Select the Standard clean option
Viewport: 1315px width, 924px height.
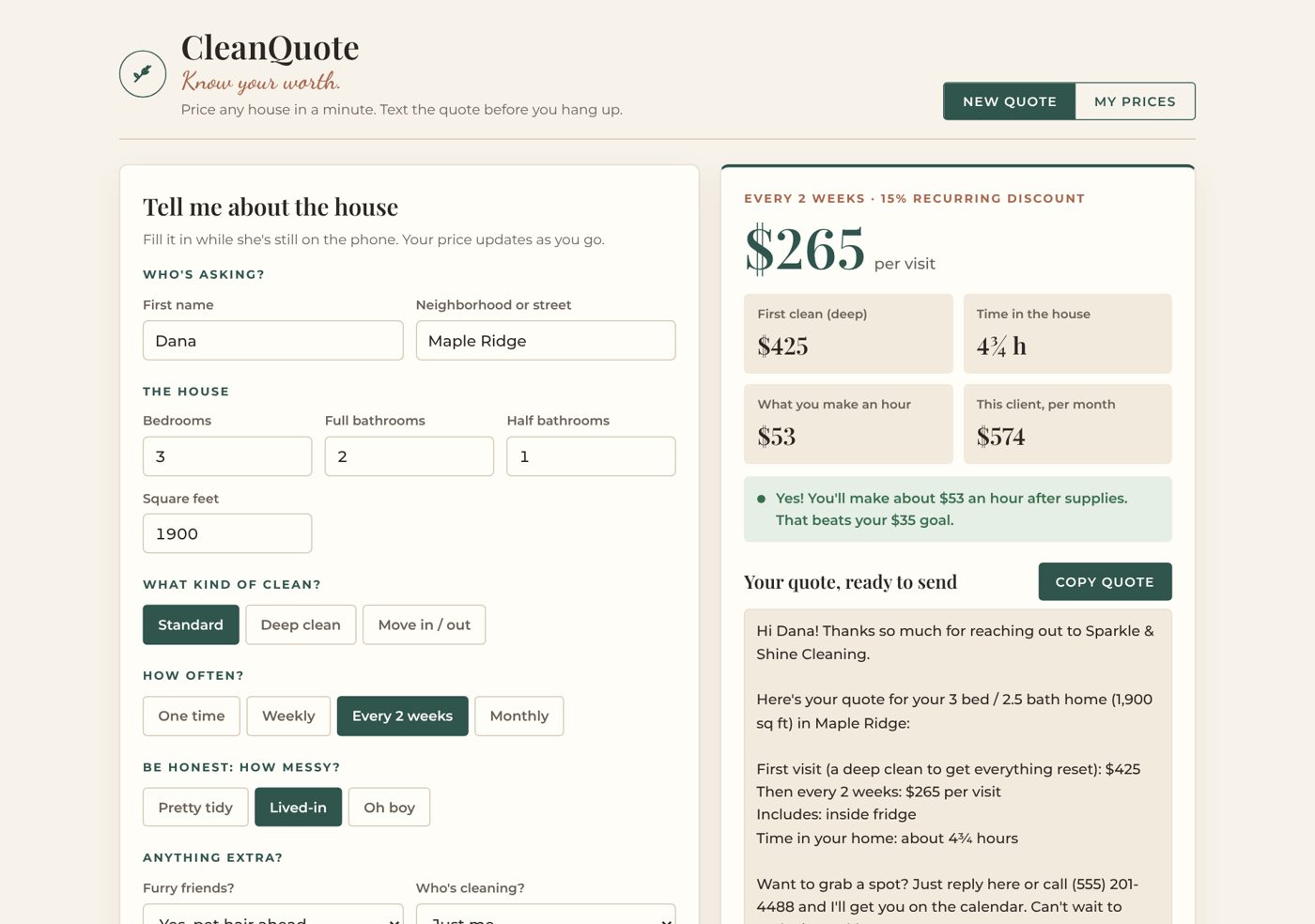point(191,624)
